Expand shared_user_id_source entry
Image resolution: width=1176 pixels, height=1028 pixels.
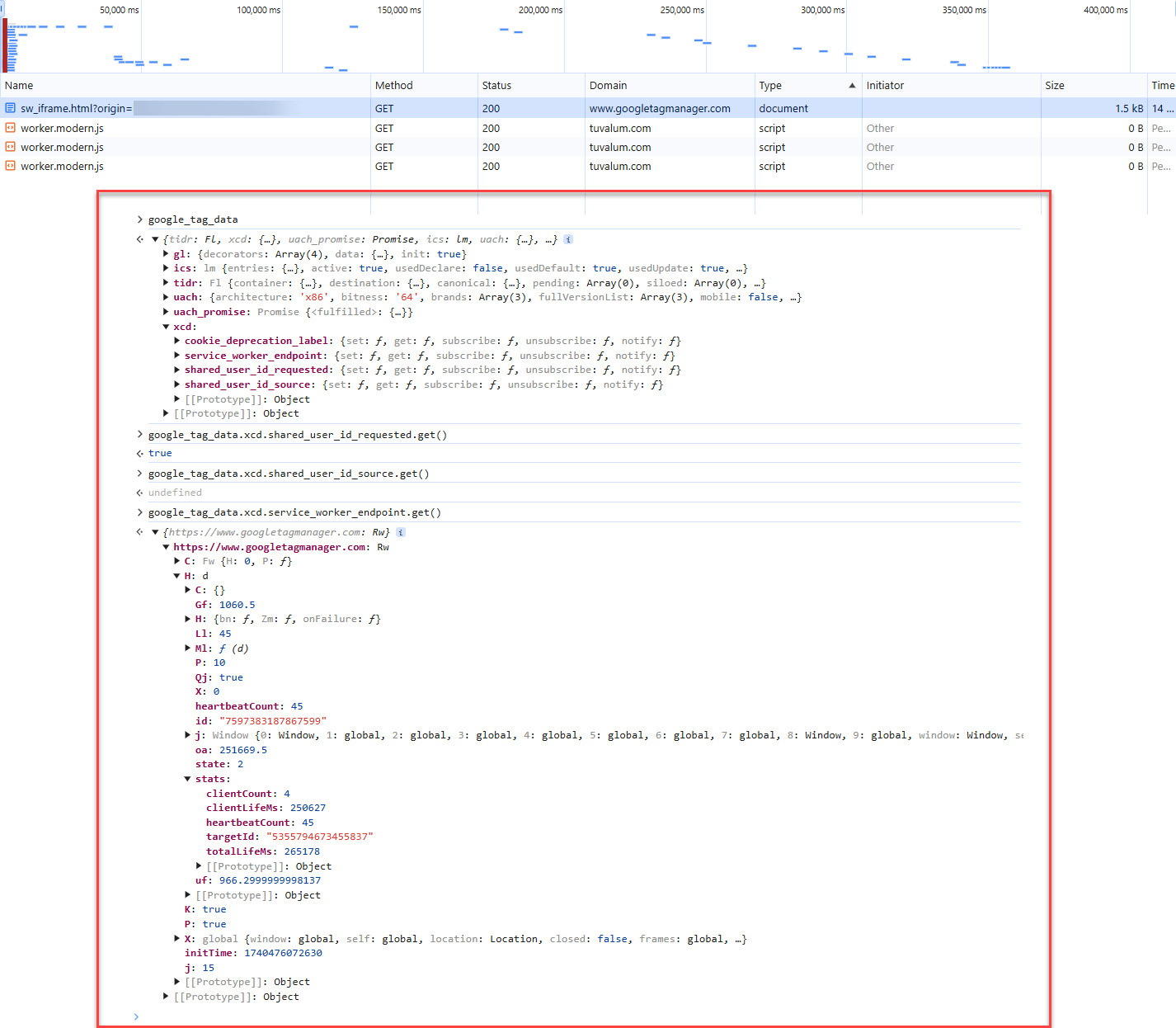tap(176, 384)
